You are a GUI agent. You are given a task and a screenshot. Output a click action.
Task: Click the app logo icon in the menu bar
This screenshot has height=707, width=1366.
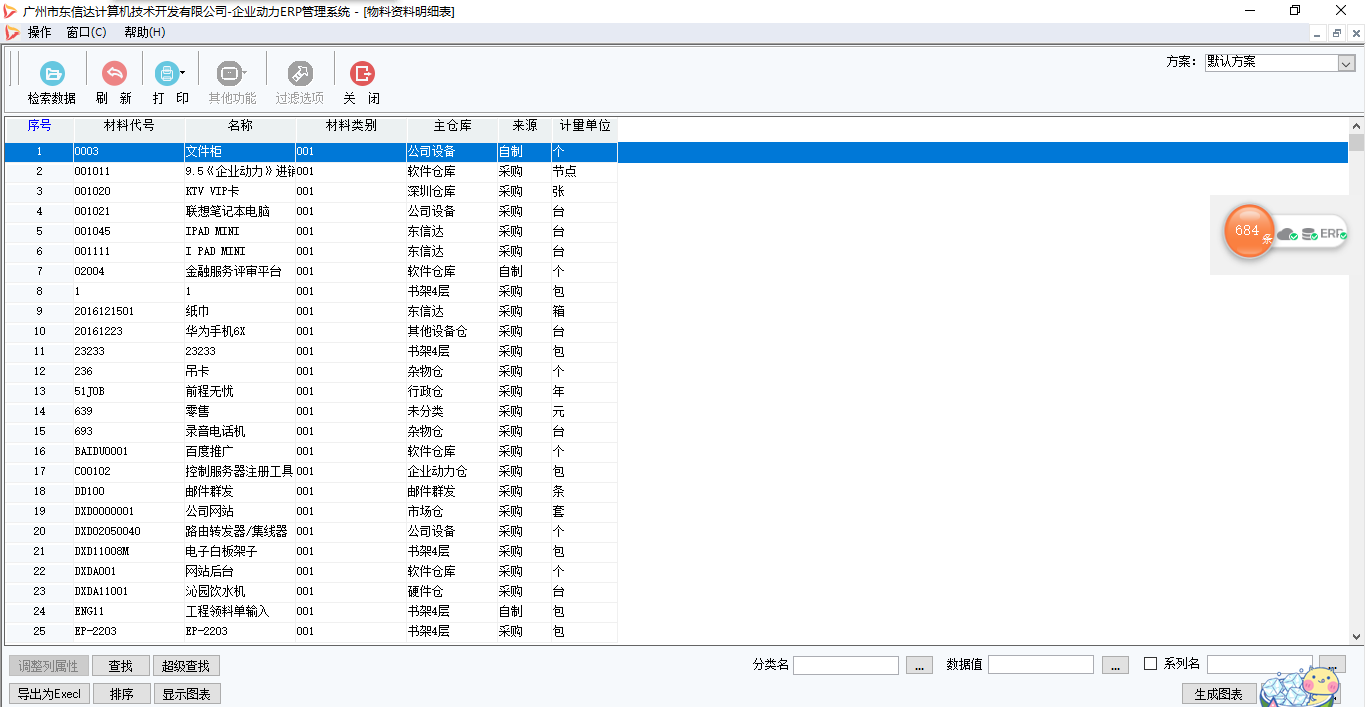[x=12, y=32]
